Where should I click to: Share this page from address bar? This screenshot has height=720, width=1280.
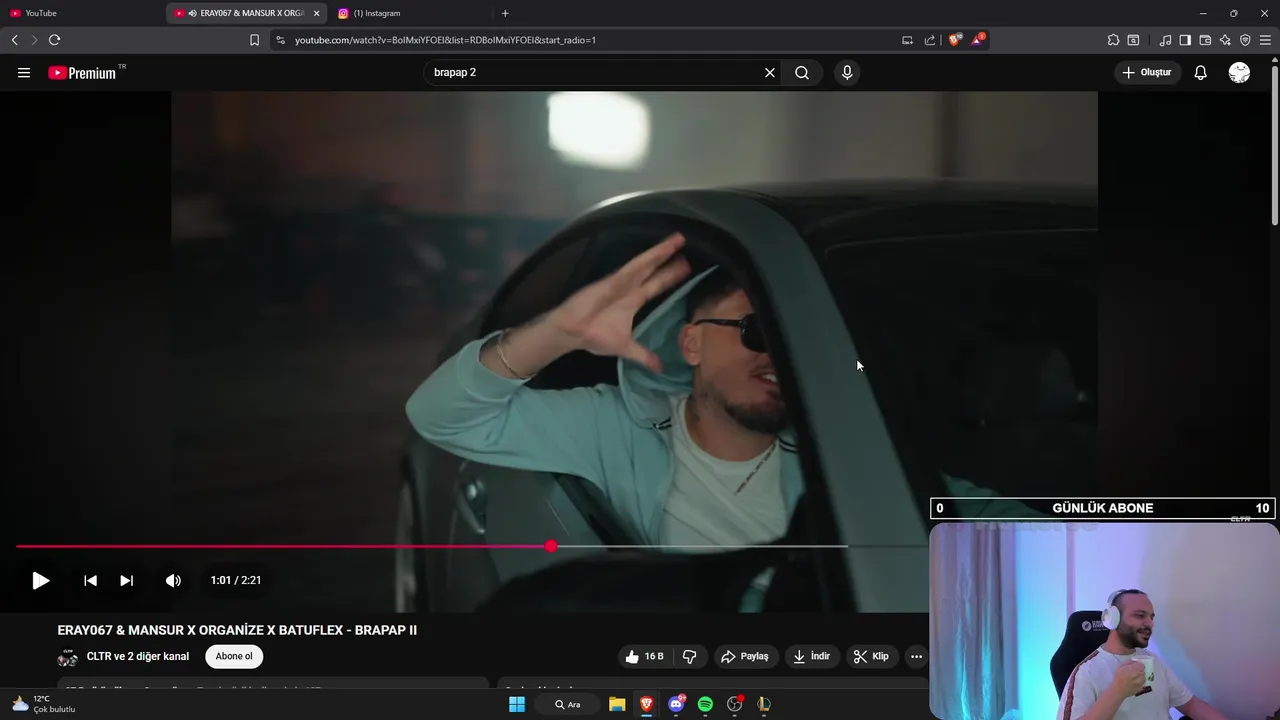[x=930, y=40]
